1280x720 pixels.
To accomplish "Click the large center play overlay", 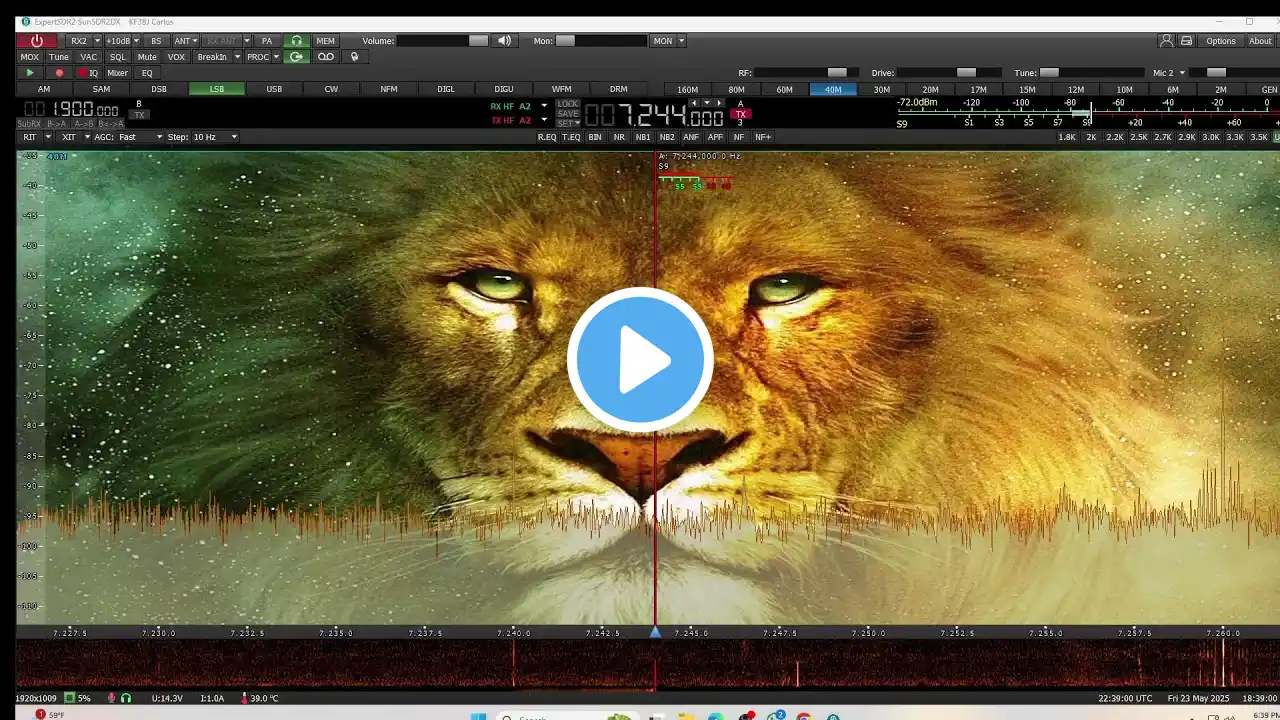I will [x=640, y=360].
